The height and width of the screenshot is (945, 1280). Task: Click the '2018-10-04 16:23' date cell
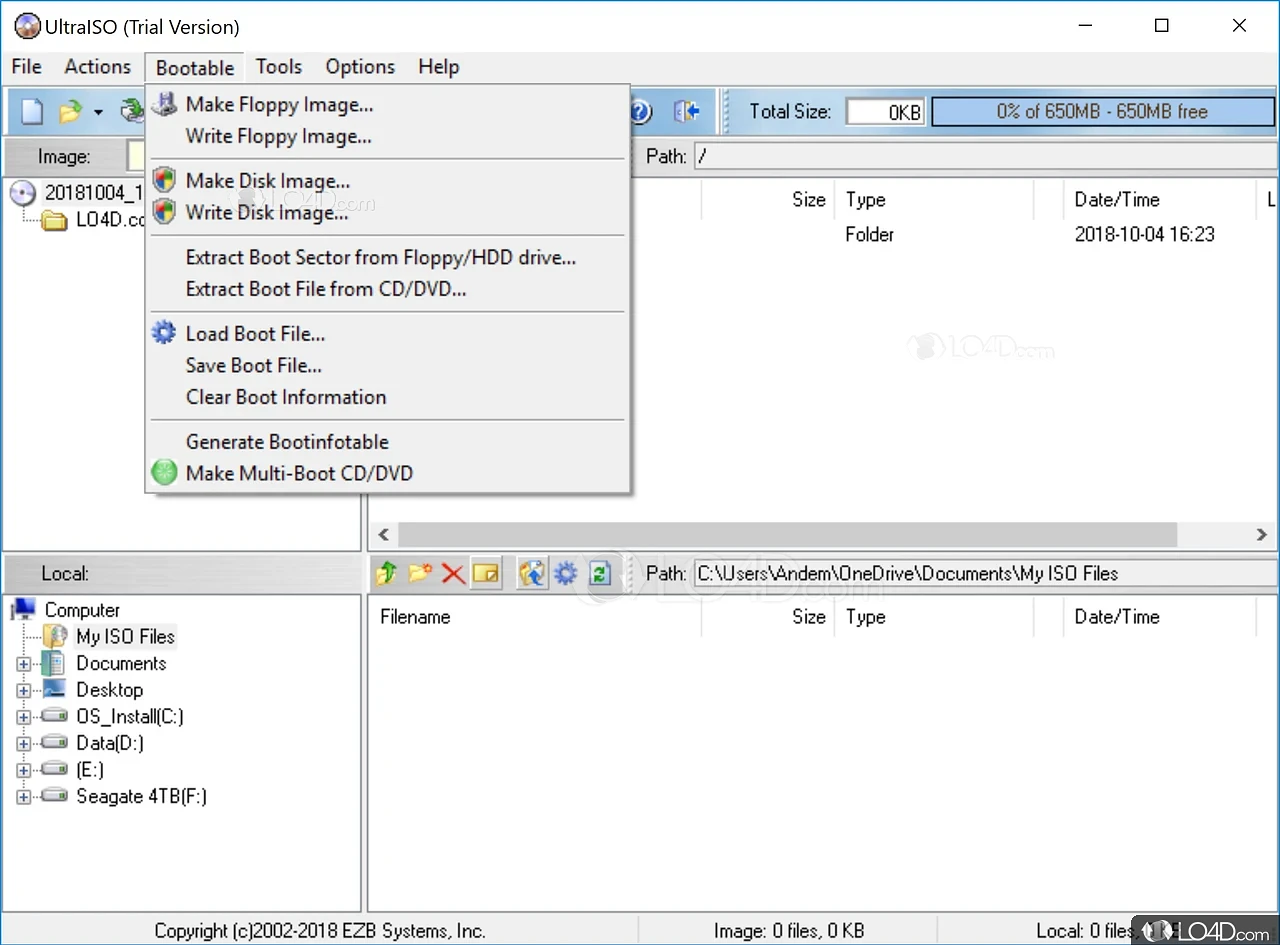coord(1144,234)
